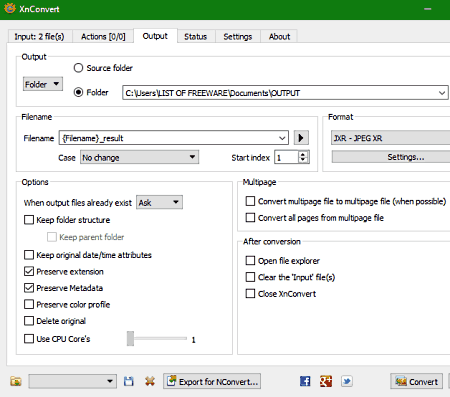Open the Settings tab
This screenshot has width=450, height=397.
[238, 36]
